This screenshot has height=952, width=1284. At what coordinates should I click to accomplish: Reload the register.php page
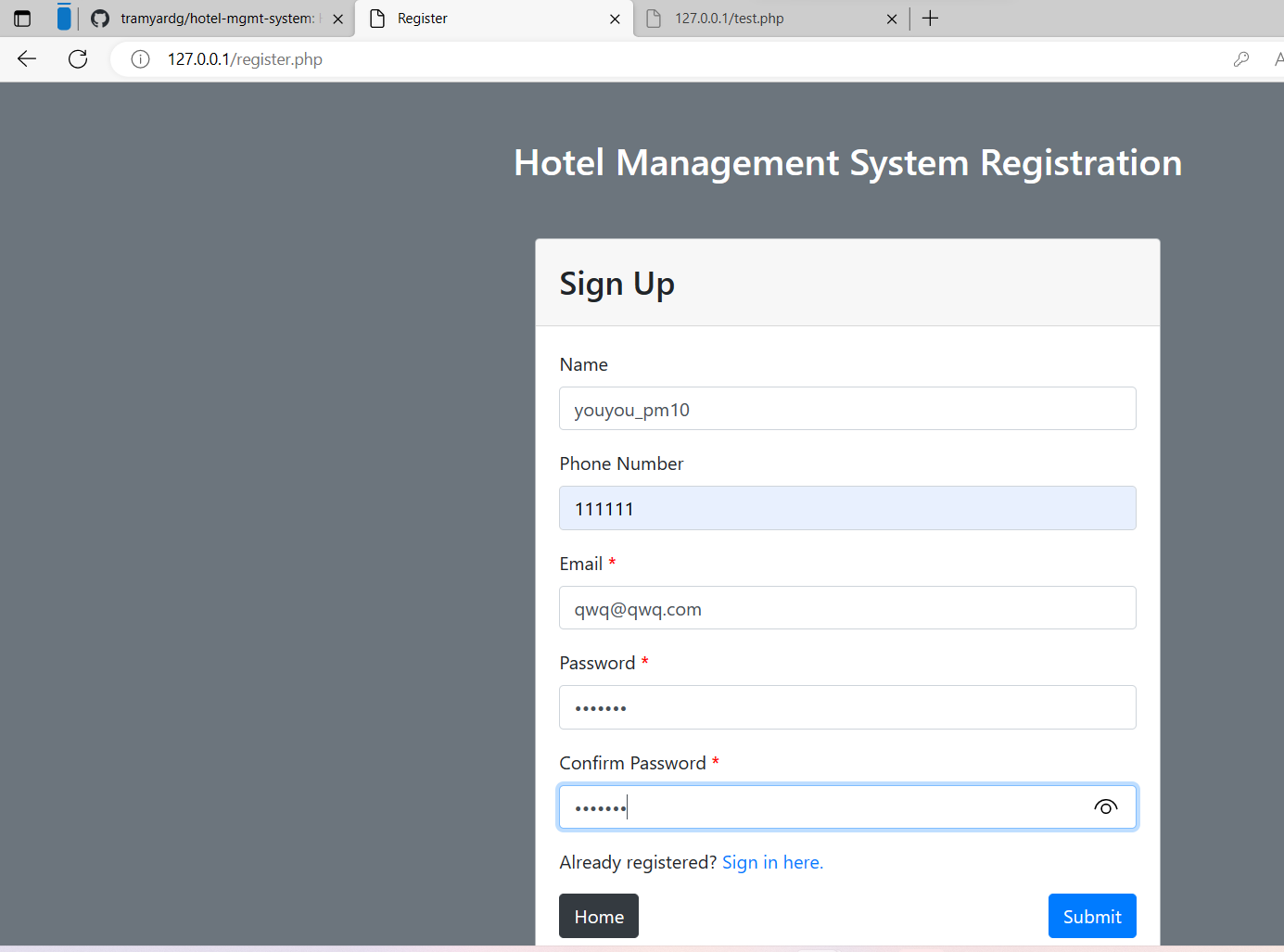tap(78, 59)
